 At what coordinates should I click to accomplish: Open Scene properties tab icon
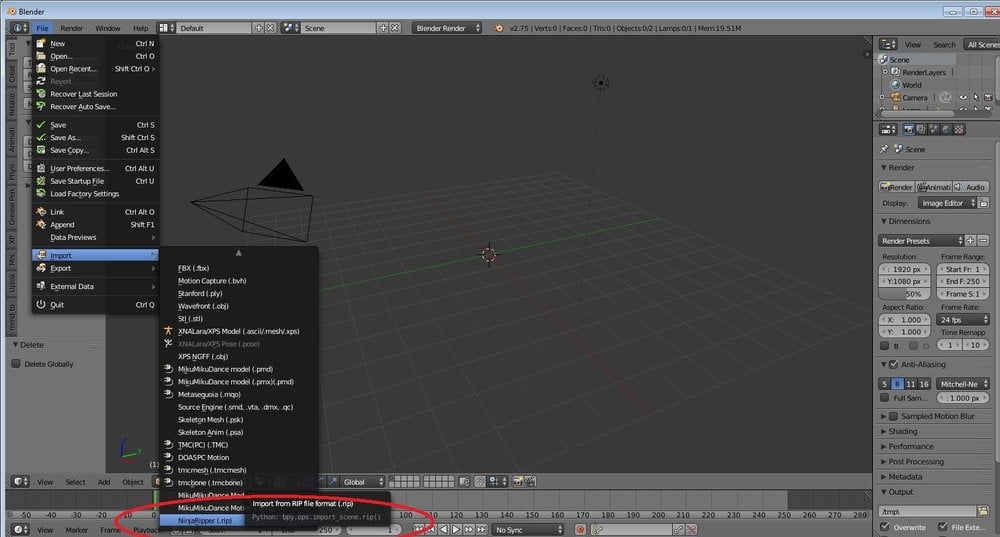[x=934, y=129]
